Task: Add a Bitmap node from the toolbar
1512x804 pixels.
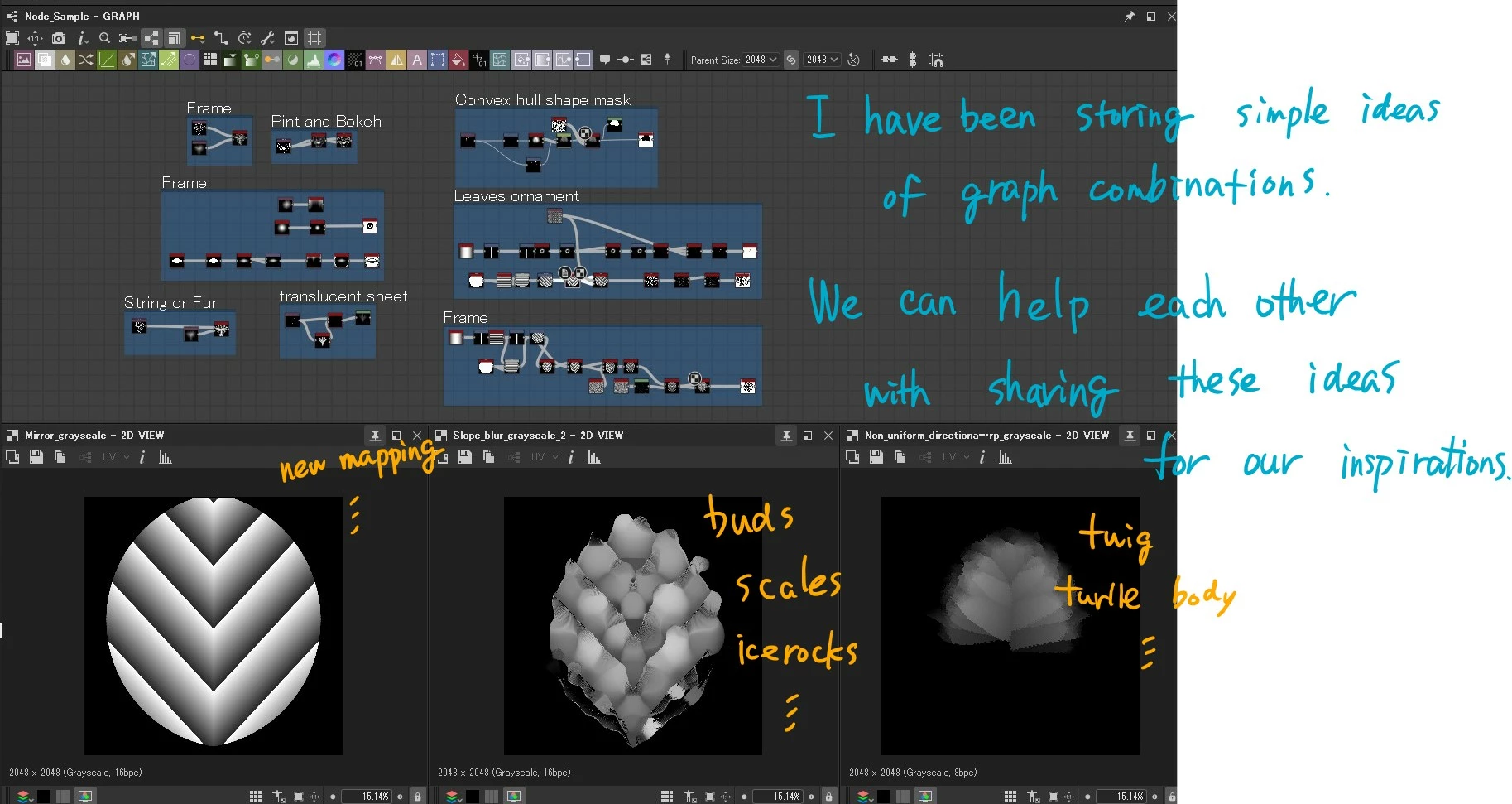Action: pos(24,60)
